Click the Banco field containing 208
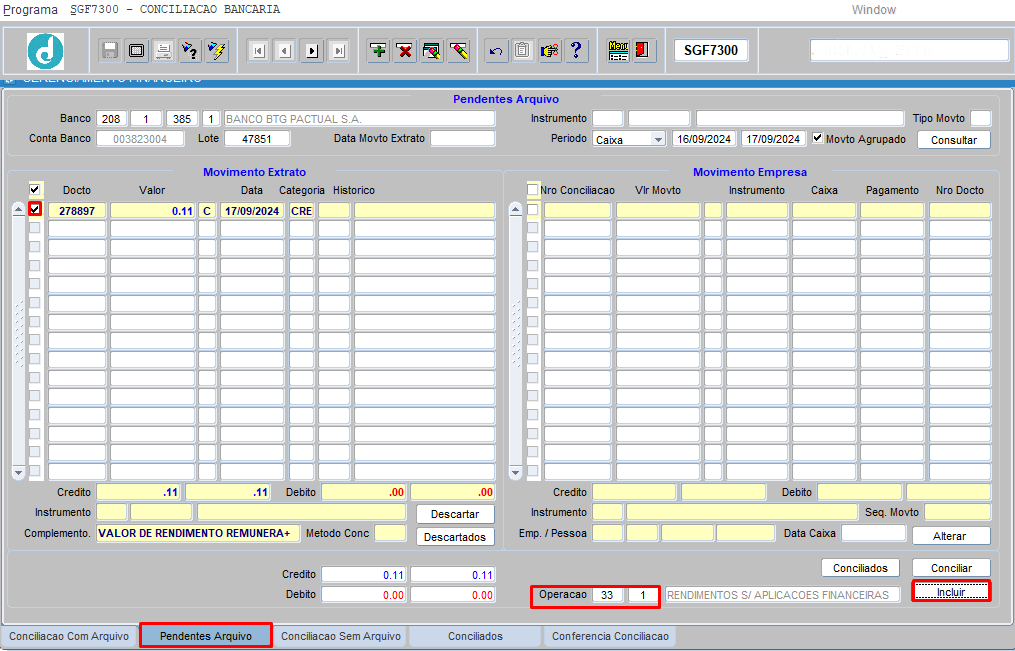 pyautogui.click(x=111, y=119)
